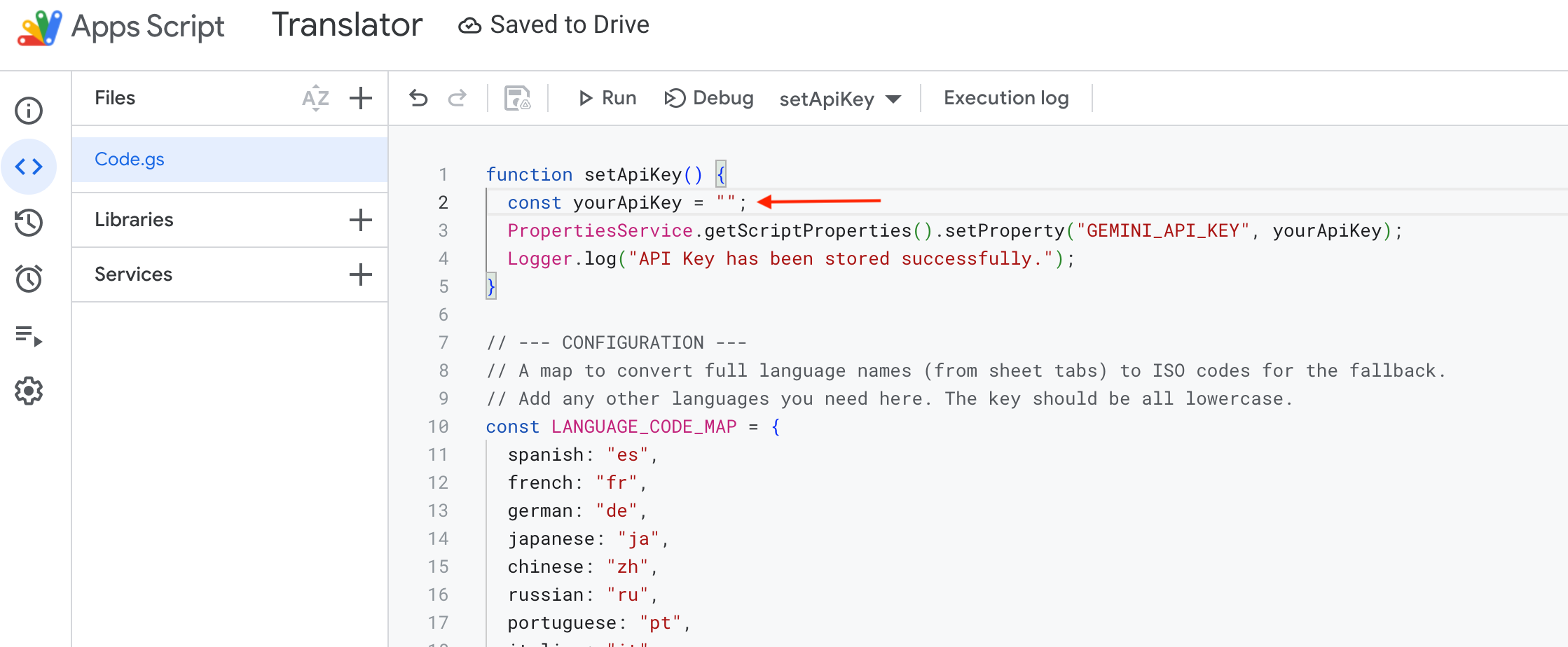Open the Triggers alarm clock icon
The height and width of the screenshot is (647, 1568).
pos(29,279)
